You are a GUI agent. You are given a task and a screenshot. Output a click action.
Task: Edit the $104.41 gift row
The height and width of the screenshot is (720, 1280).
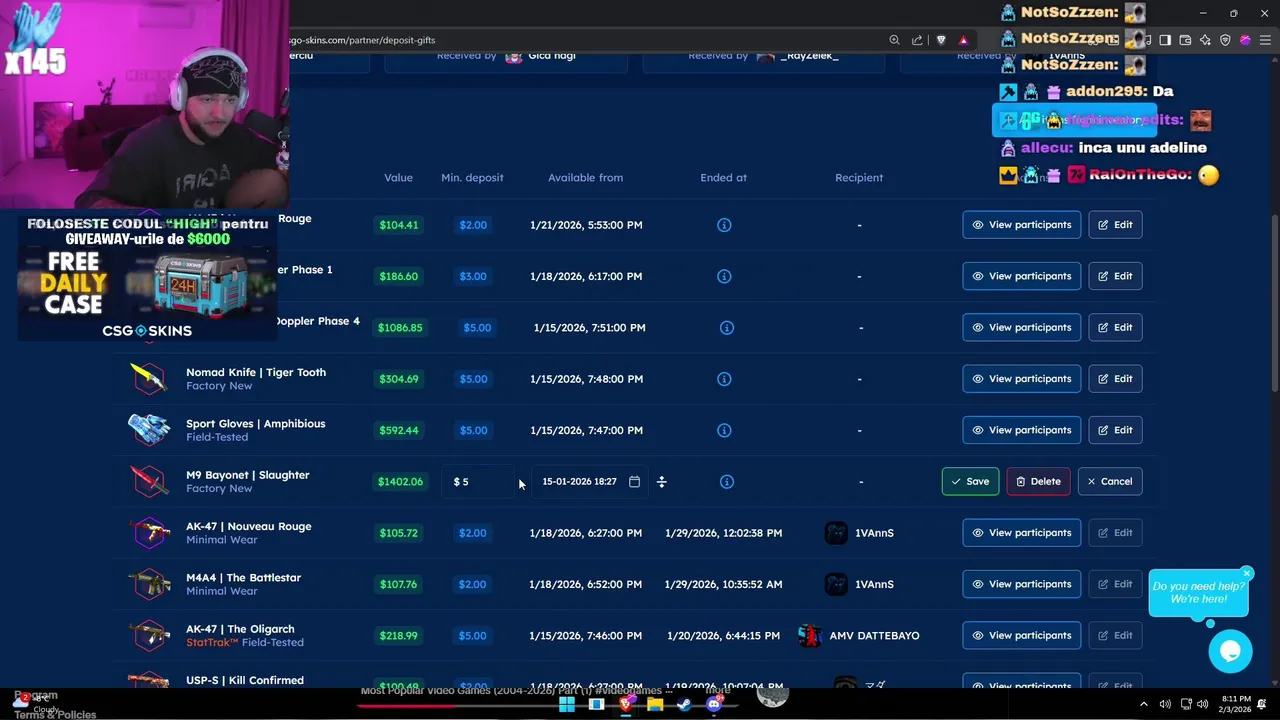click(1115, 225)
